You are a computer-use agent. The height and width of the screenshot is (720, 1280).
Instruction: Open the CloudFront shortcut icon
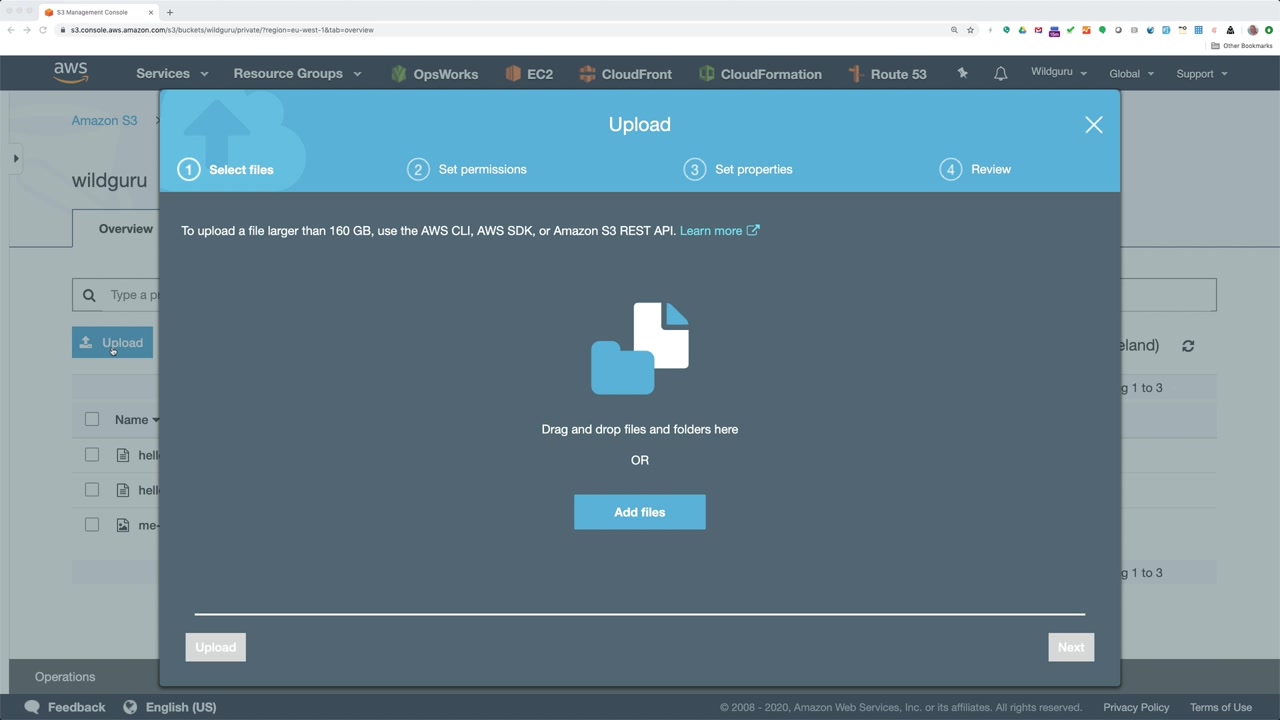(x=587, y=74)
